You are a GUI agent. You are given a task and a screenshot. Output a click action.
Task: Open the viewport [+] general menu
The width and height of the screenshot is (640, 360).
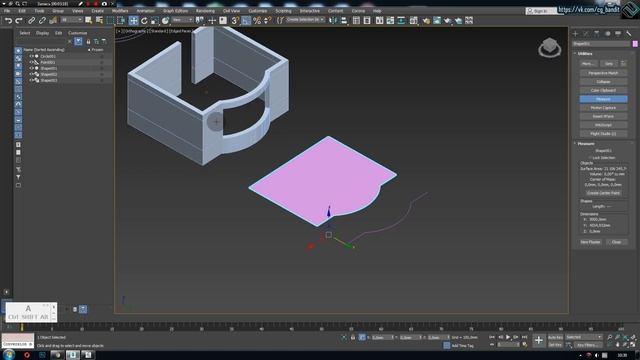118,31
